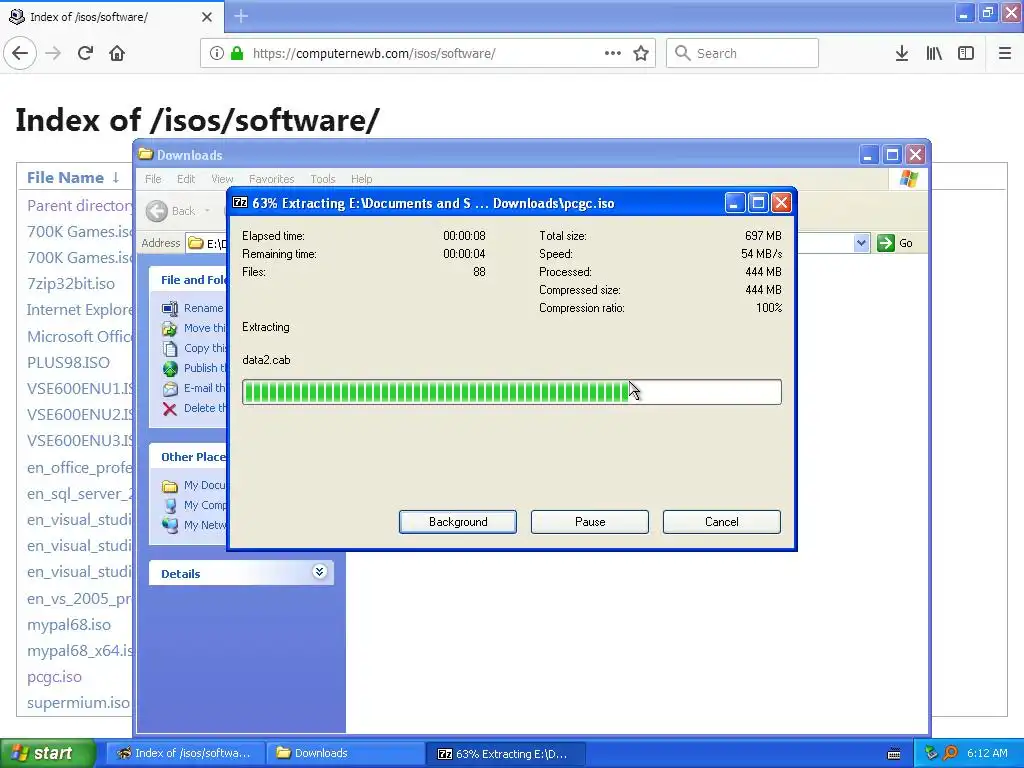Cancel the pcgc.iso extraction

pyautogui.click(x=722, y=522)
